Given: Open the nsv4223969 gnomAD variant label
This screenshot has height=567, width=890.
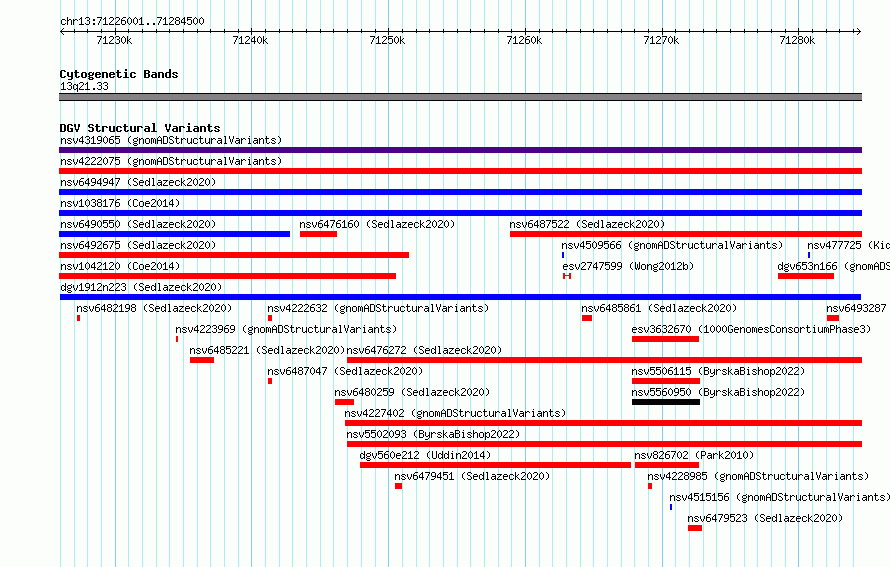Looking at the screenshot, I should click(286, 329).
